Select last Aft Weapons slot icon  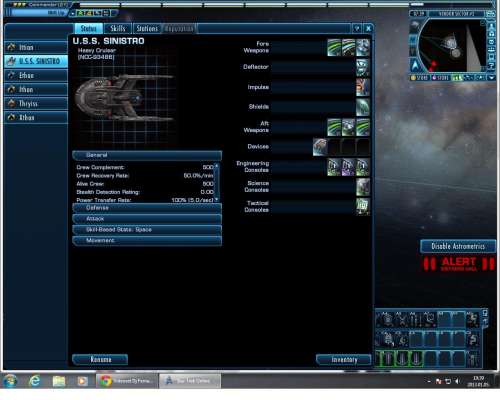tap(363, 127)
